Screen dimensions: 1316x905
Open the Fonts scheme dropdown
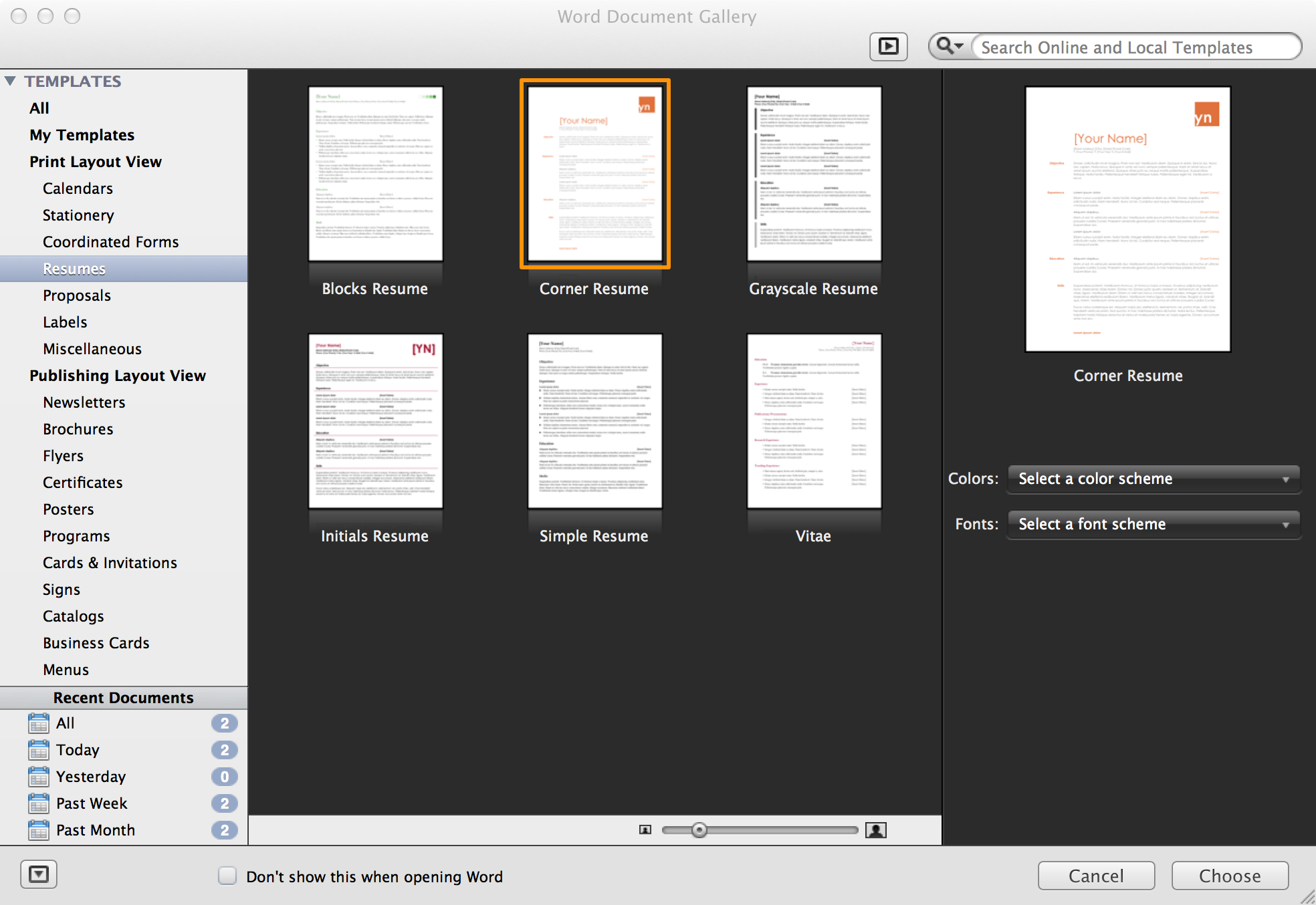tap(1154, 525)
